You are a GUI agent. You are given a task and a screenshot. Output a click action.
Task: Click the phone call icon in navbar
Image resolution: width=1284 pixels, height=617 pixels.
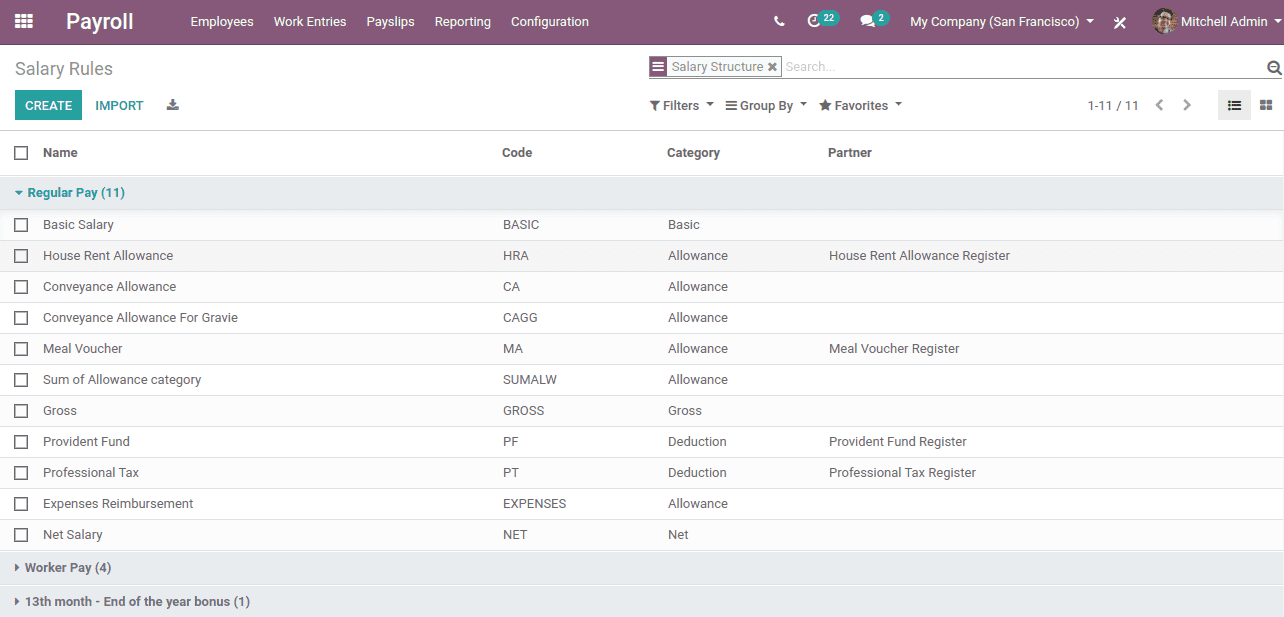click(x=779, y=21)
